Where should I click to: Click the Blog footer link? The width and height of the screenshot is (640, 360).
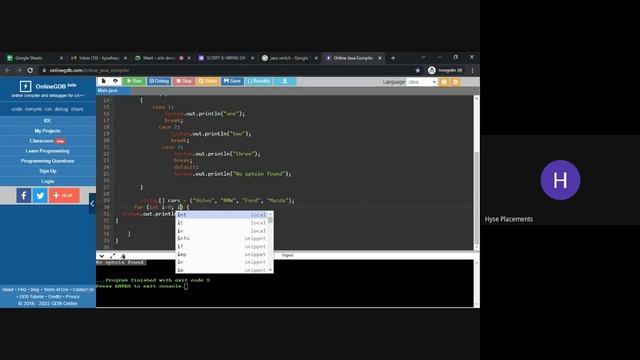pyautogui.click(x=35, y=290)
